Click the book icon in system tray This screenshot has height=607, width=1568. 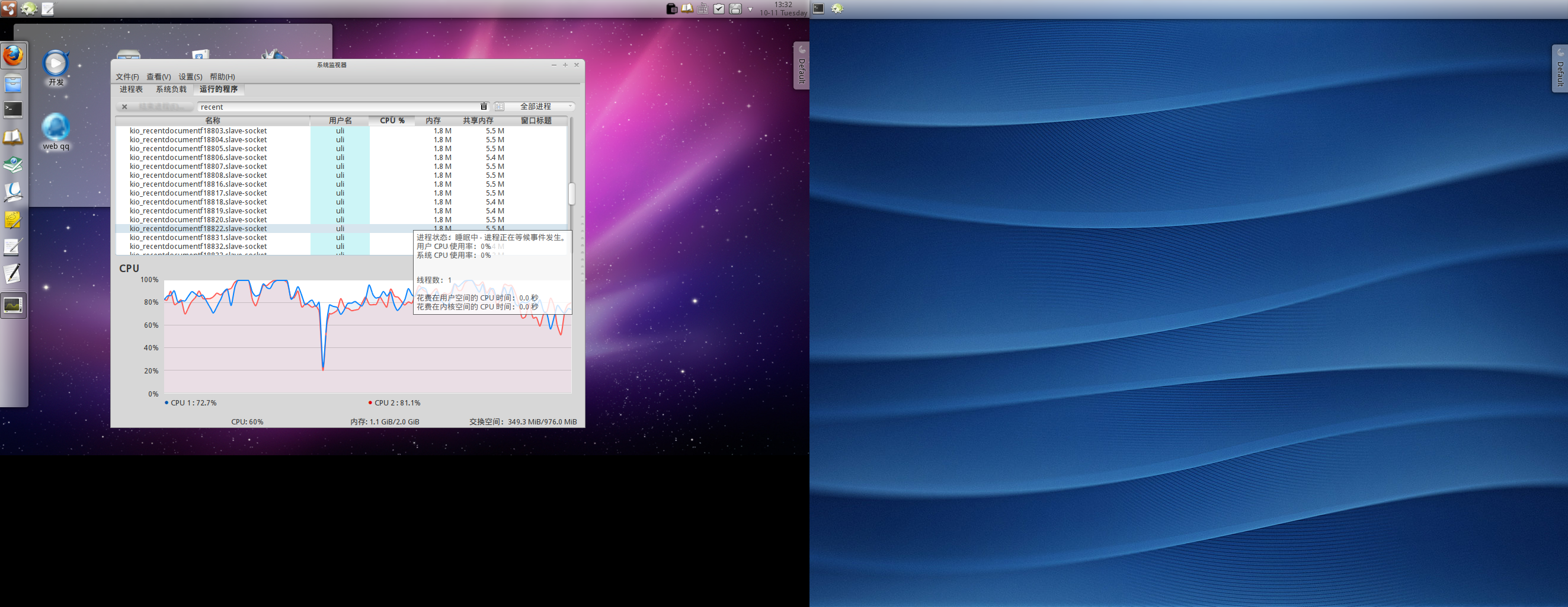pos(687,8)
